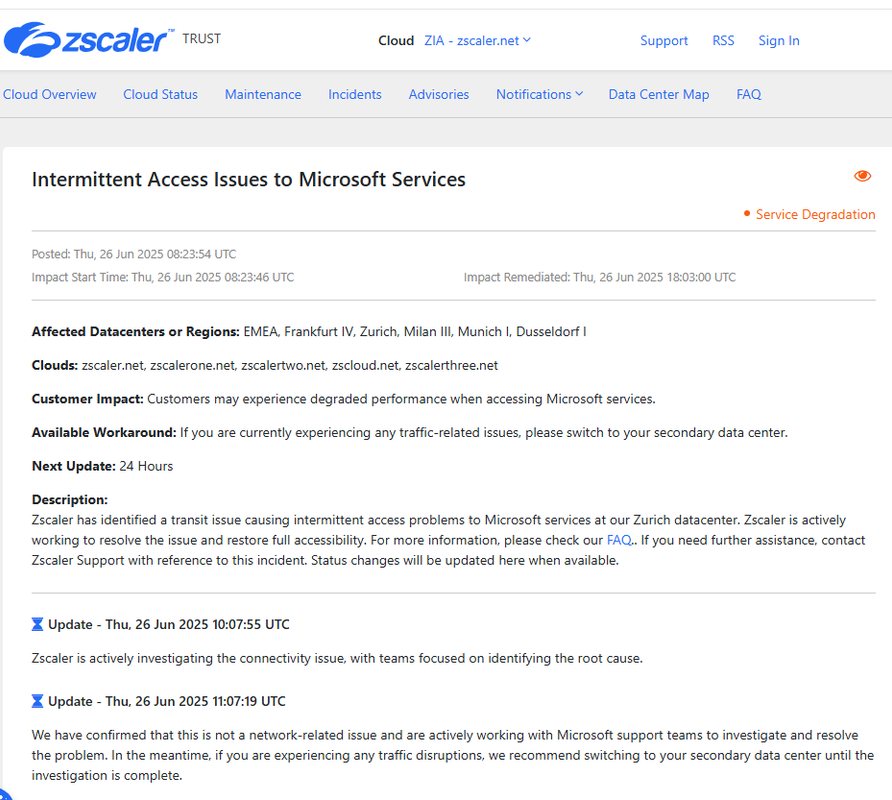Screen dimensions: 892x800
Task: Click the Impact Remediated timestamp
Action: coord(600,277)
